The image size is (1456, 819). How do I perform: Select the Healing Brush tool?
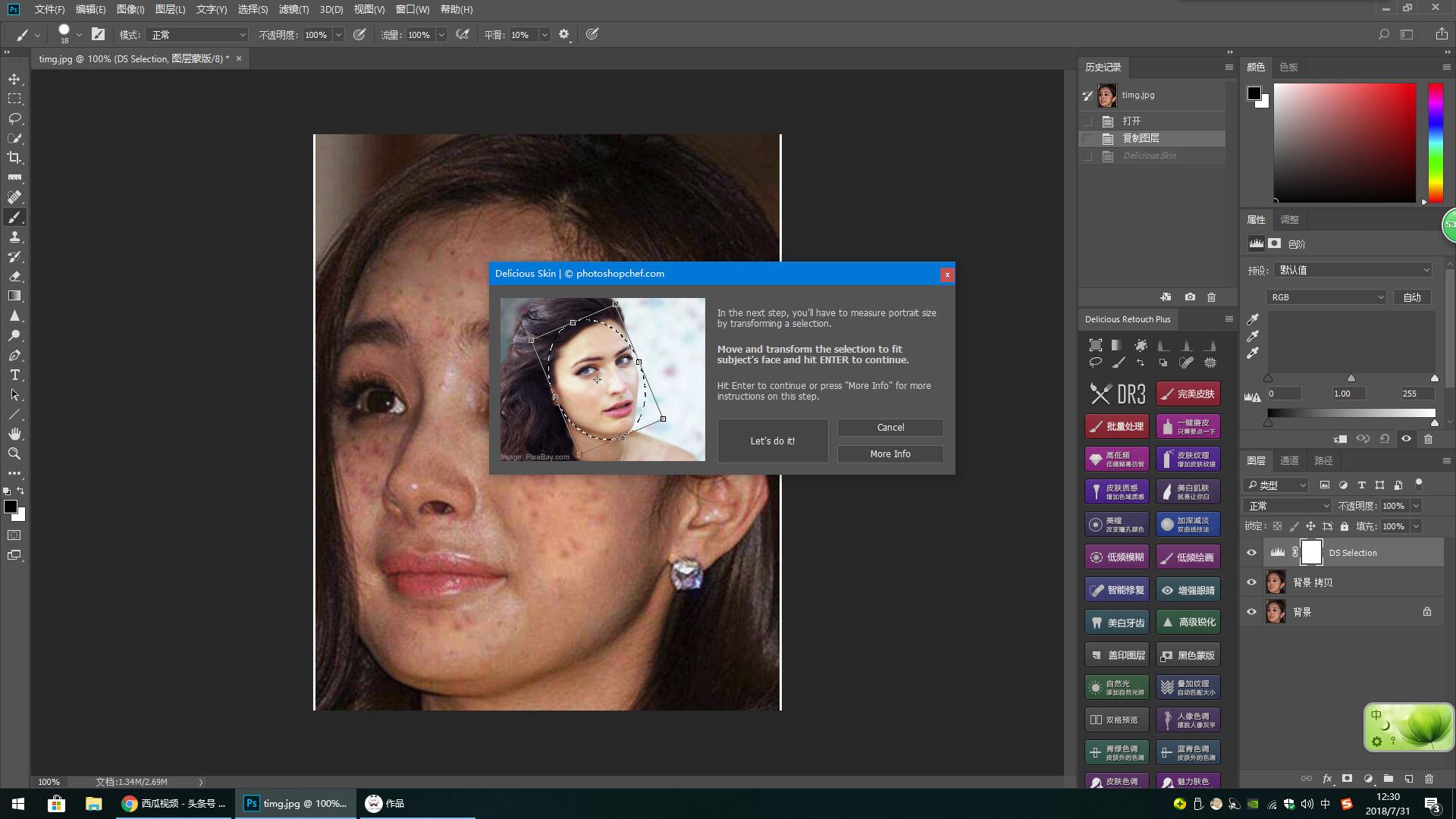(x=14, y=196)
